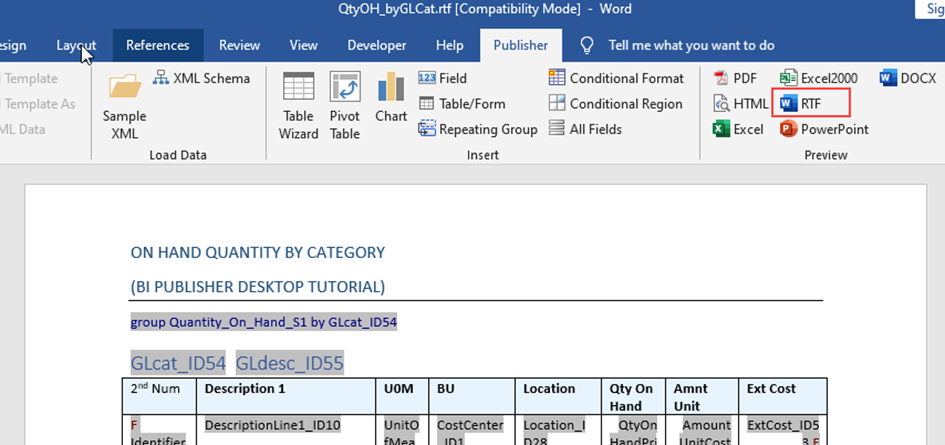Open the Developer tab
Image resolution: width=945 pixels, height=445 pixels.
coord(377,45)
